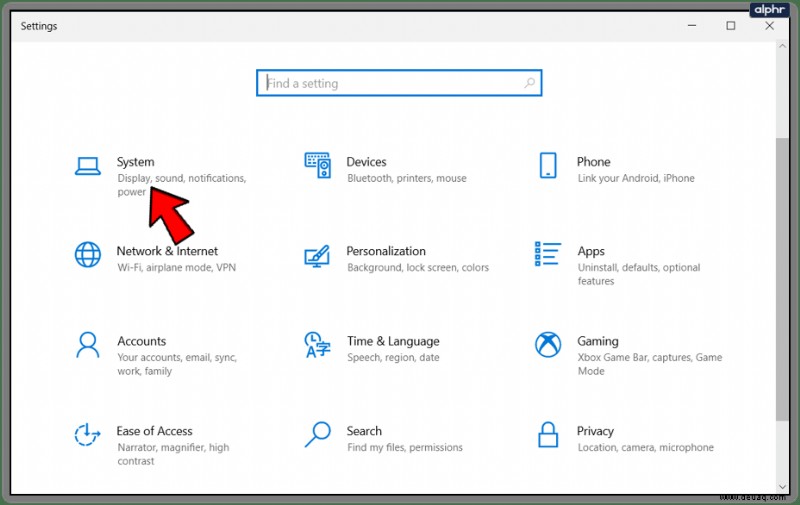Screen dimensions: 800x505
Task: Click the Accounts person icon
Action: (88, 345)
